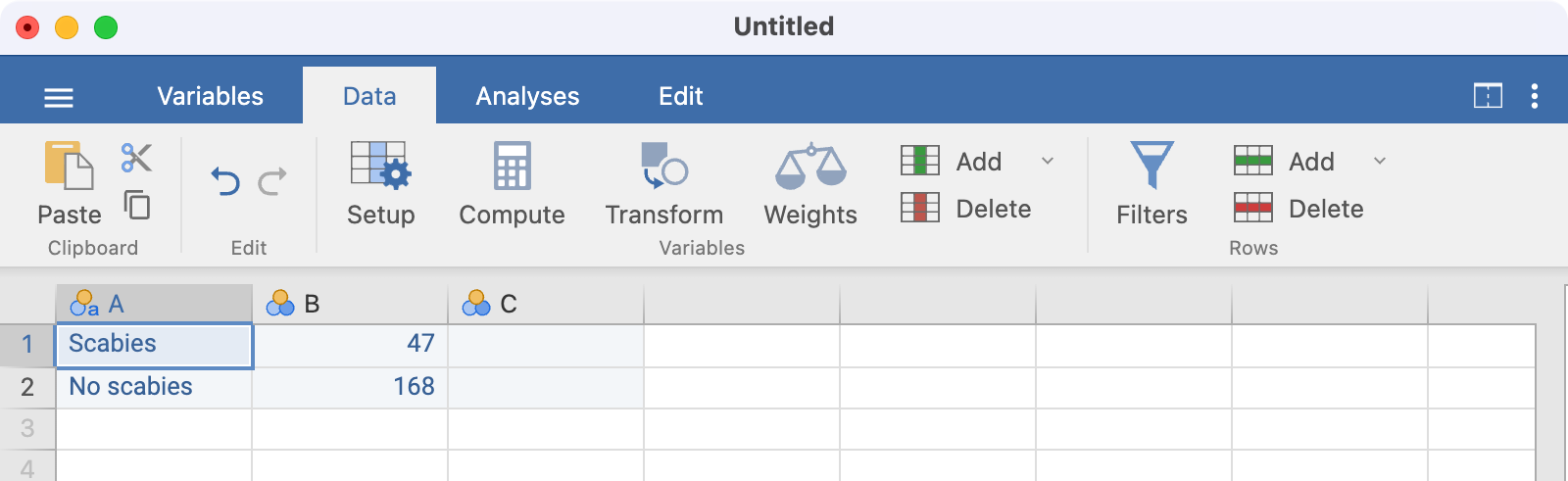Click the Redo arrow icon
Image resolution: width=1568 pixels, height=481 pixels.
pos(272,181)
